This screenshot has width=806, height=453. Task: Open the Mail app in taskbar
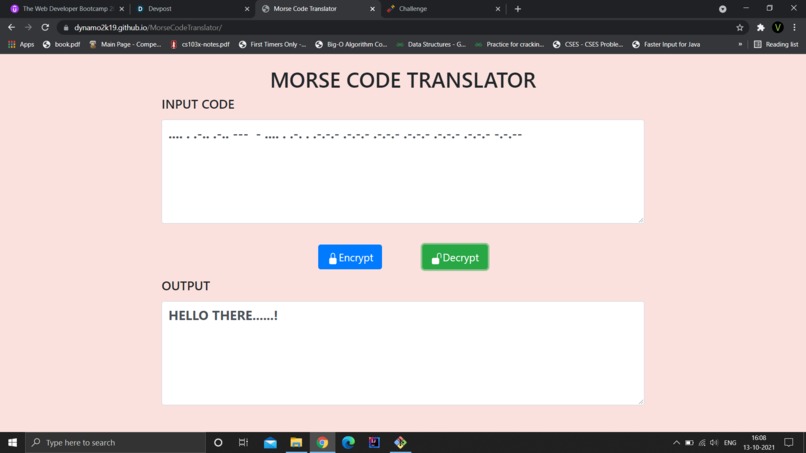point(270,442)
